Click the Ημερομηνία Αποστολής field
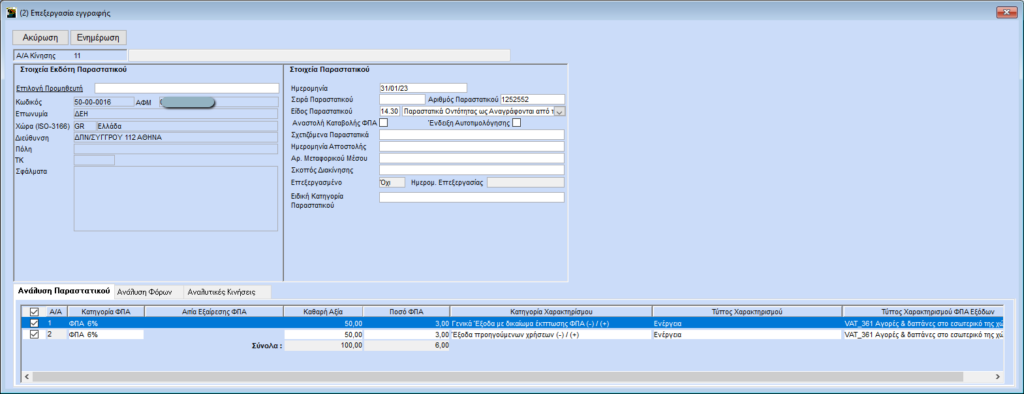1024x394 pixels. [x=472, y=146]
